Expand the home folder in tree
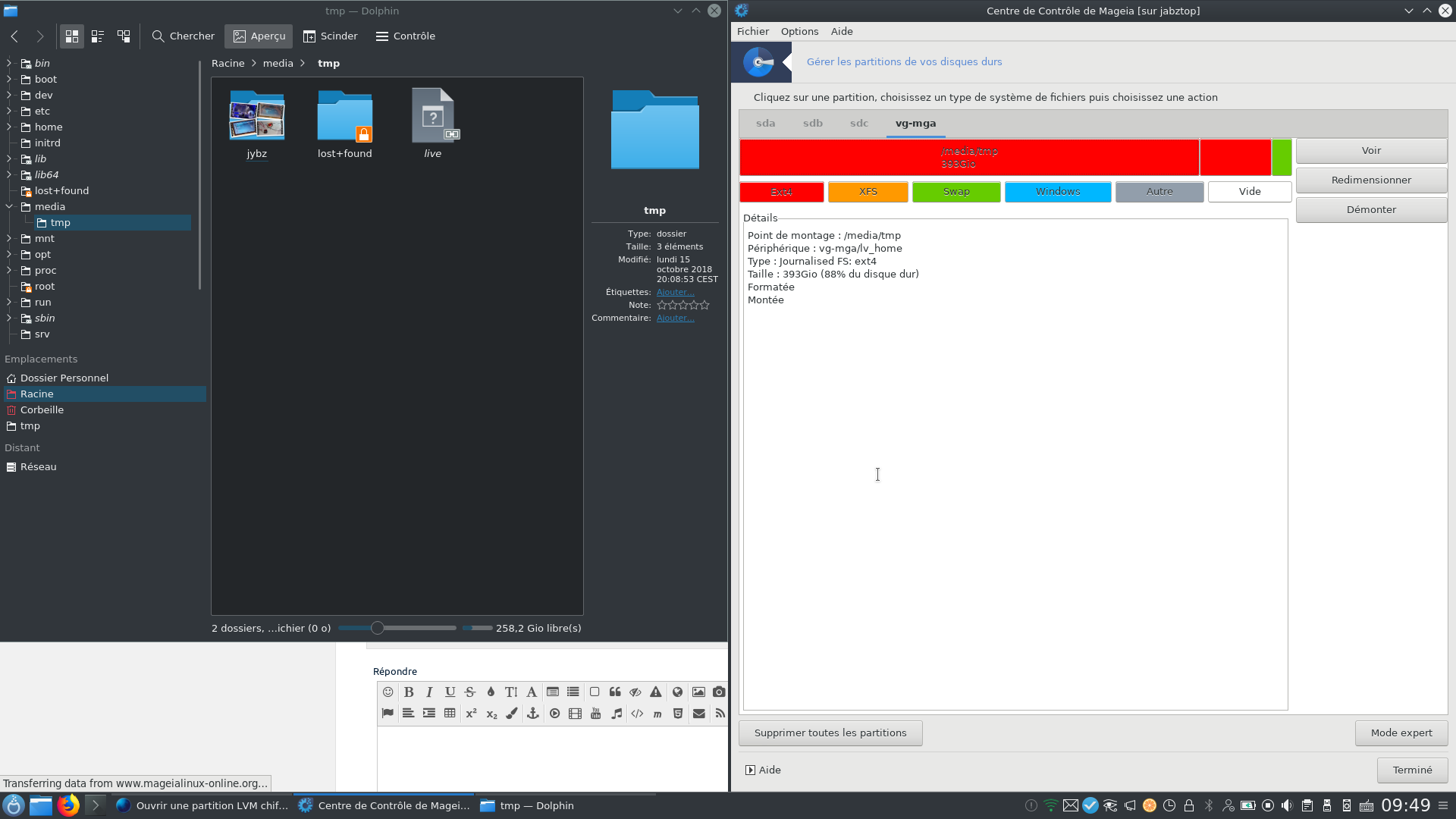 click(9, 127)
